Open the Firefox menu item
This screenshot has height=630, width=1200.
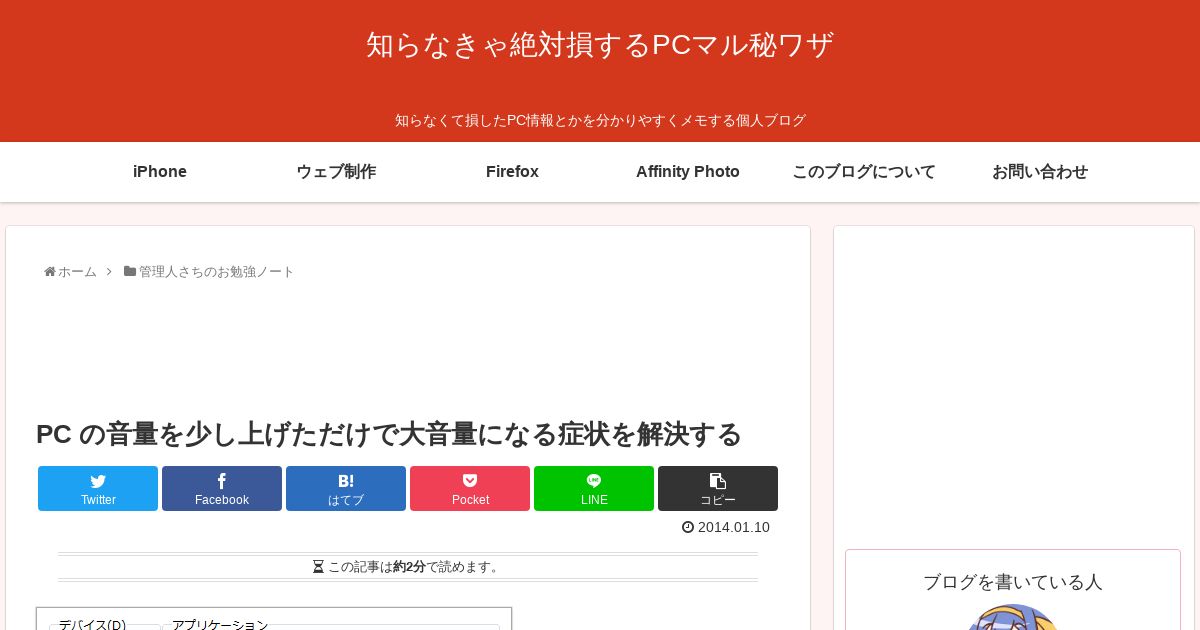pos(512,172)
